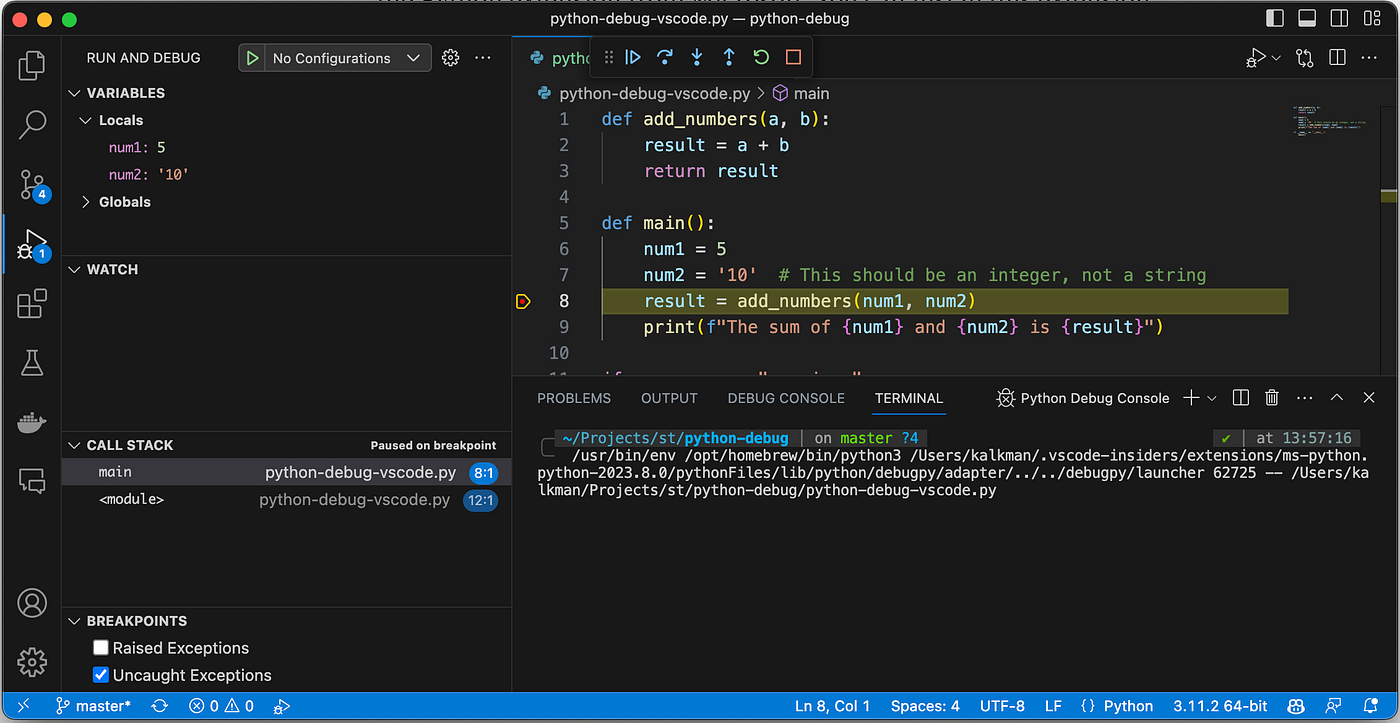Enable the Raised Exceptions breakpoint checkbox
The height and width of the screenshot is (723, 1400).
[101, 648]
